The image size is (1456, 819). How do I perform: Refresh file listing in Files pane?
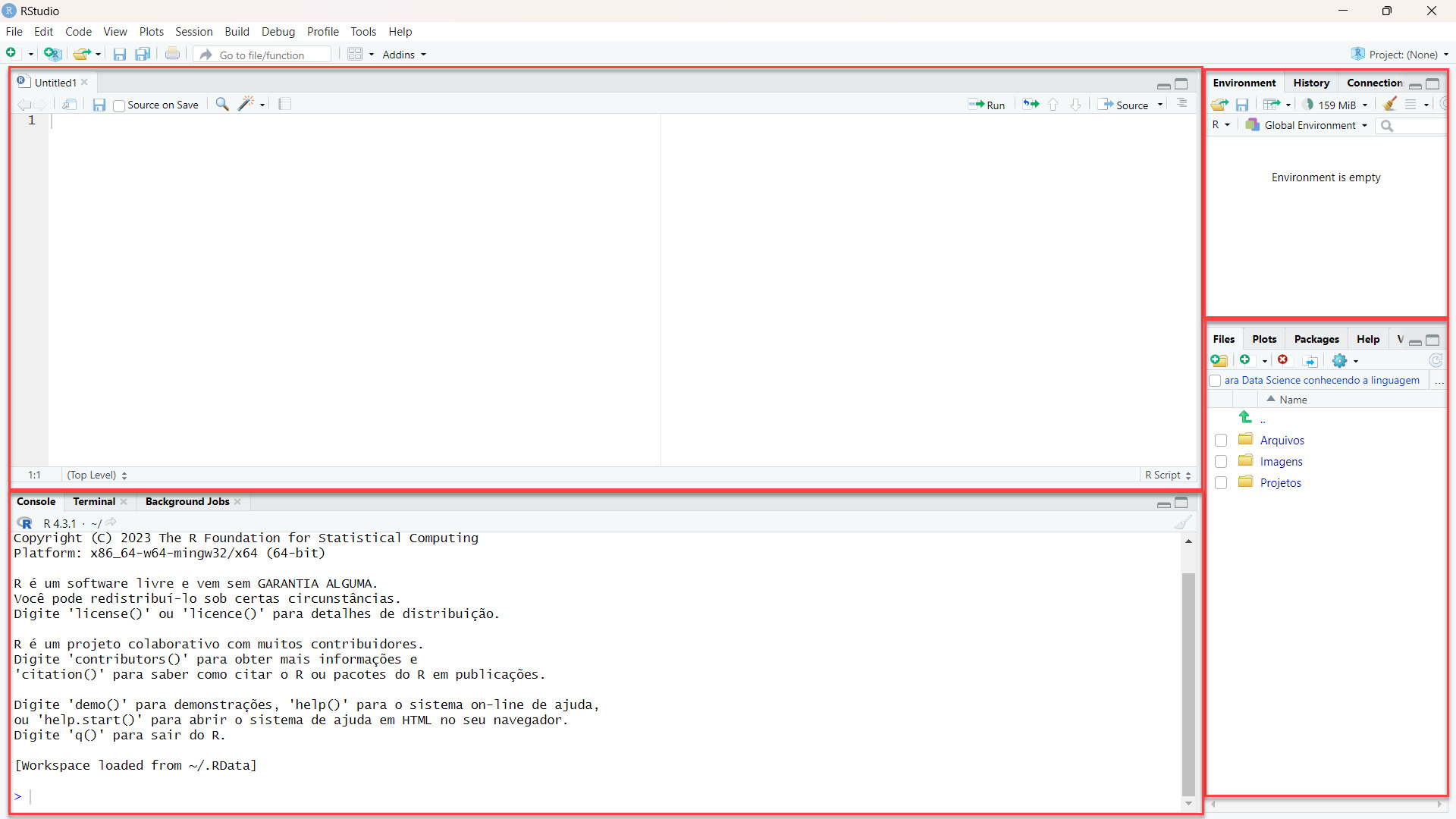1436,360
